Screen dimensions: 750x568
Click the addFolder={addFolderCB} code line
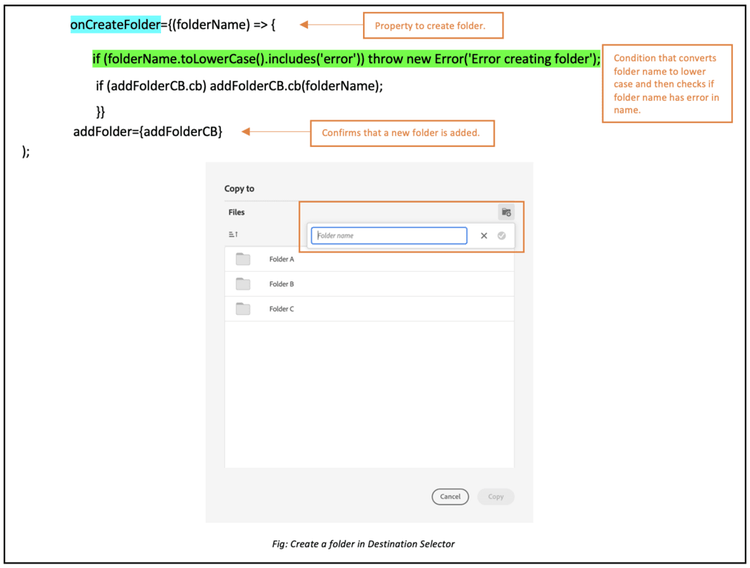147,132
